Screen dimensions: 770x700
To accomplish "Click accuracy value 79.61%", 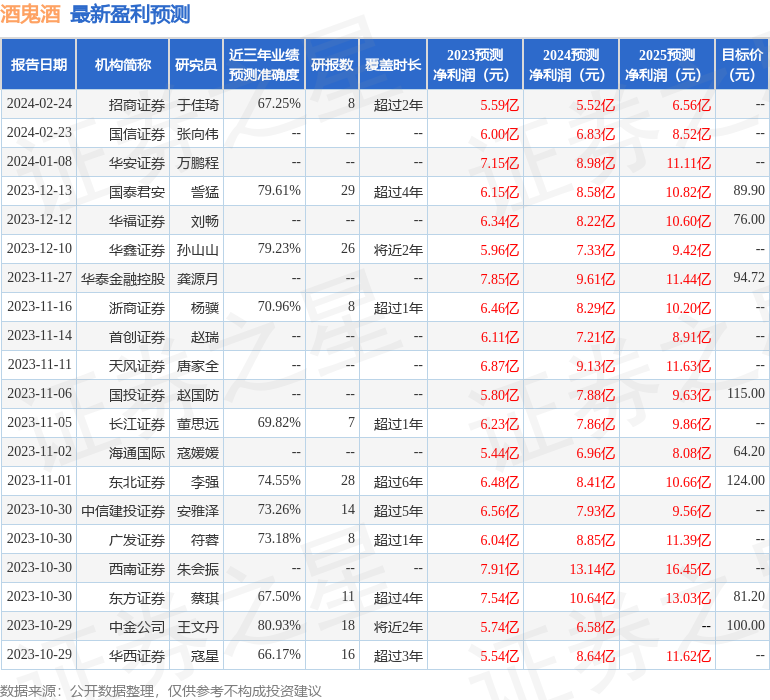I will (279, 191).
